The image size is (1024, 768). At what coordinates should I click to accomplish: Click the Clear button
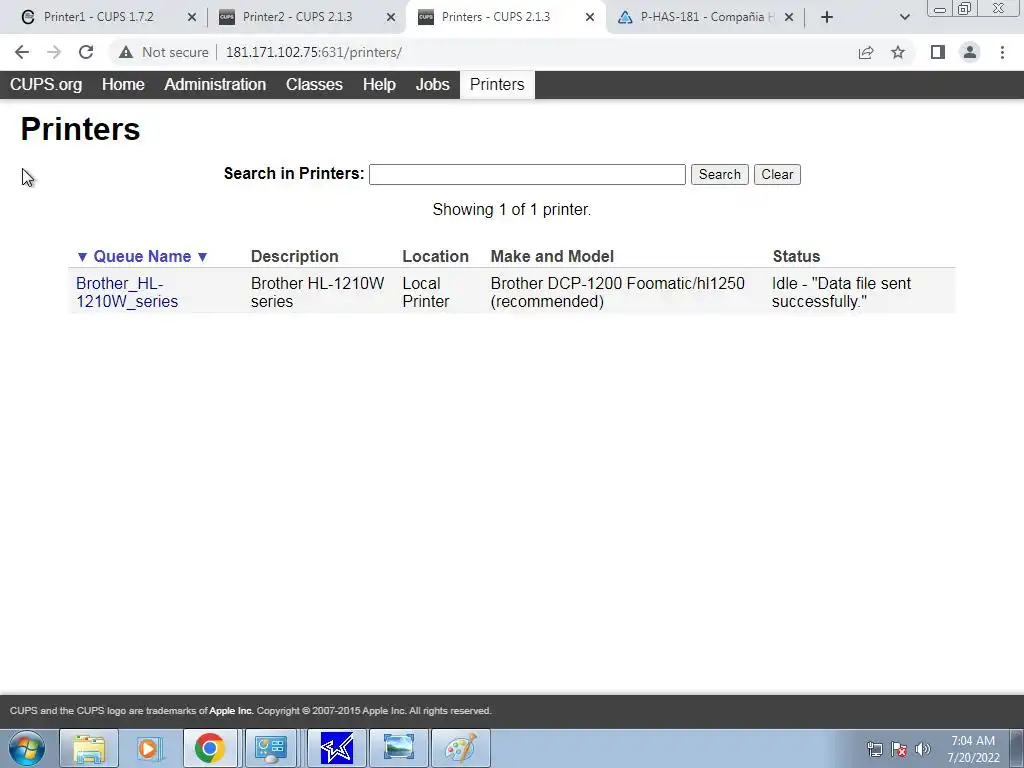[777, 174]
